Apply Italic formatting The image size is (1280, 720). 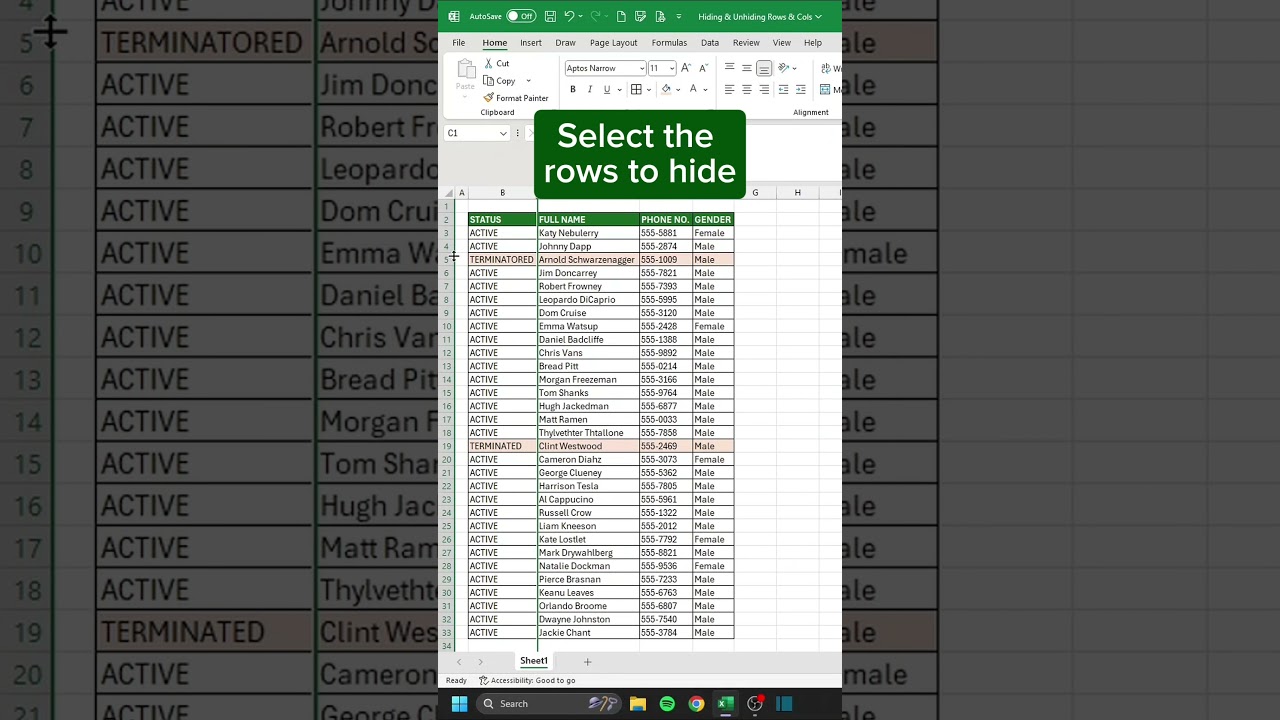tap(589, 89)
